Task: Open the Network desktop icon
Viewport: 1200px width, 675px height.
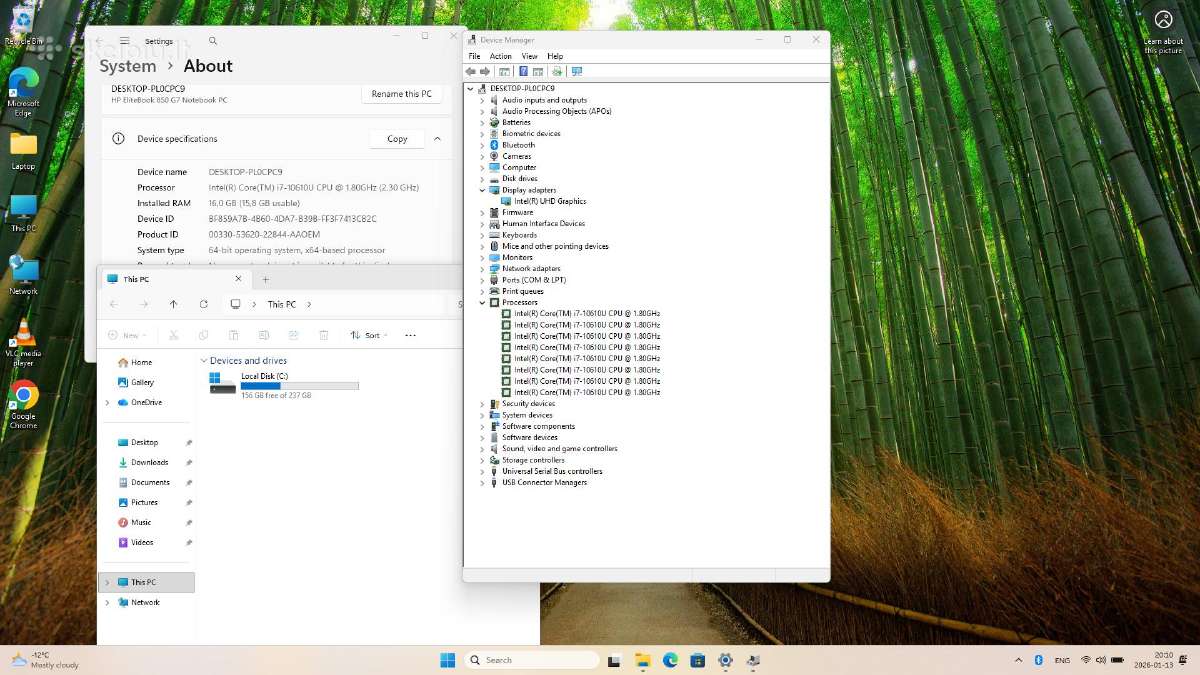Action: 23,275
